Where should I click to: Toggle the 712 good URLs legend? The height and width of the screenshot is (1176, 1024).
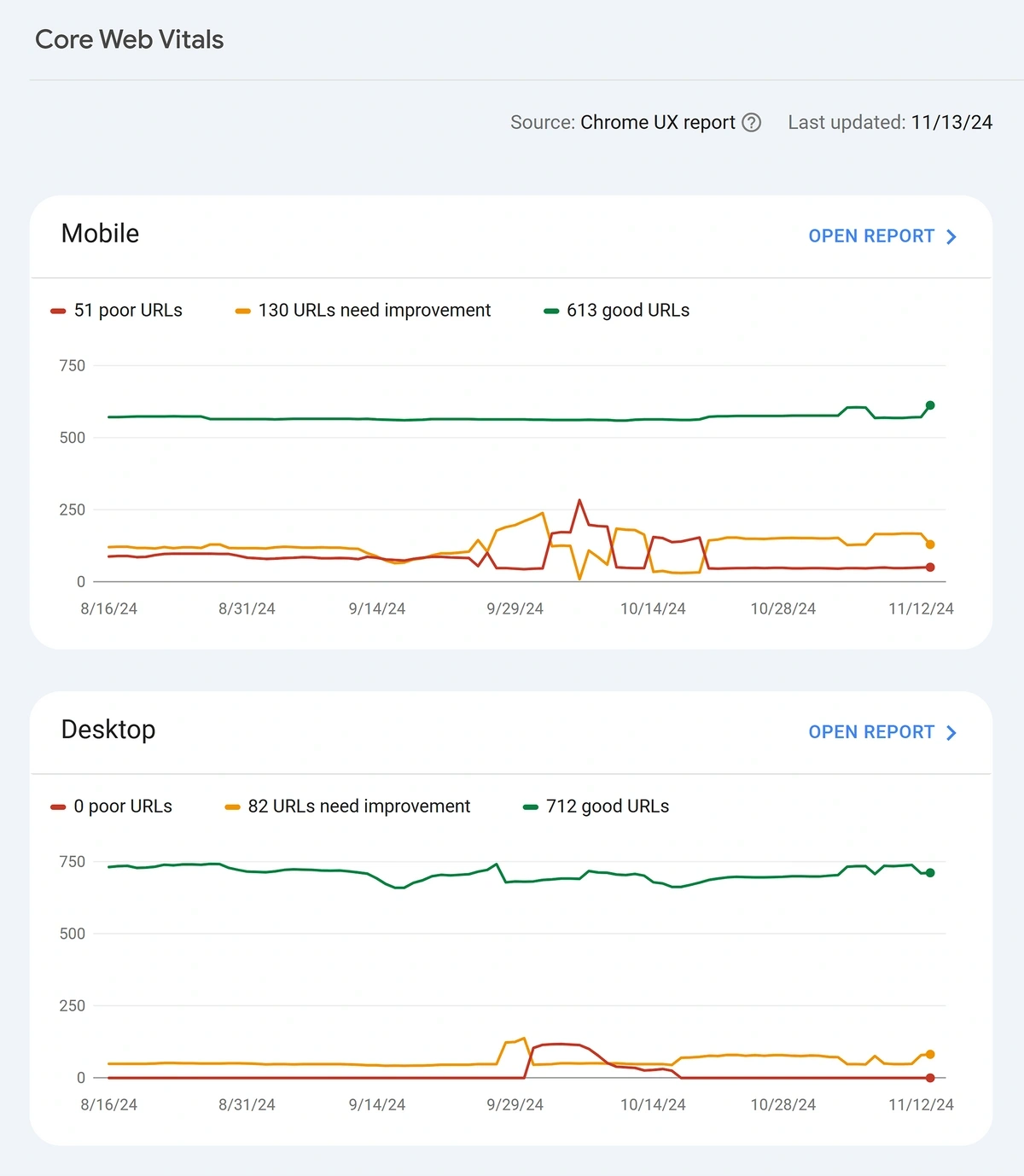pyautogui.click(x=596, y=806)
